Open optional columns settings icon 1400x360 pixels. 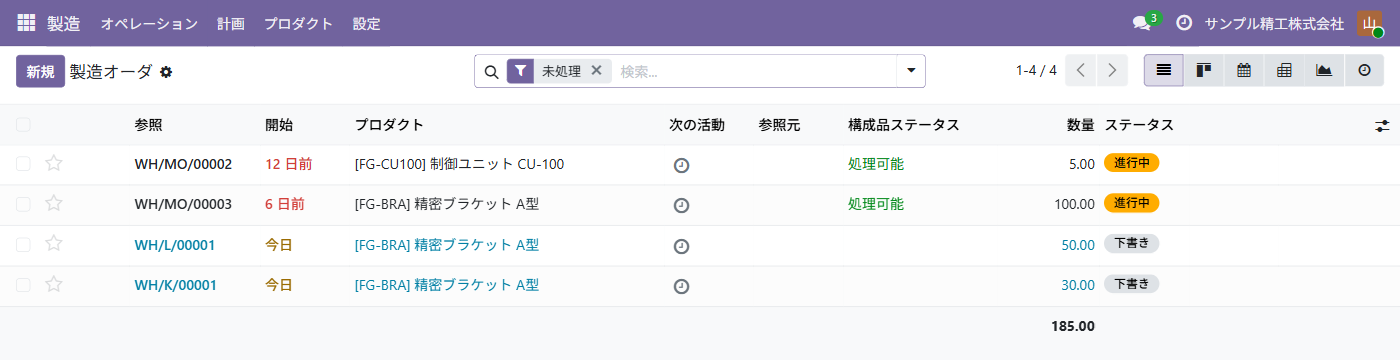click(1382, 125)
